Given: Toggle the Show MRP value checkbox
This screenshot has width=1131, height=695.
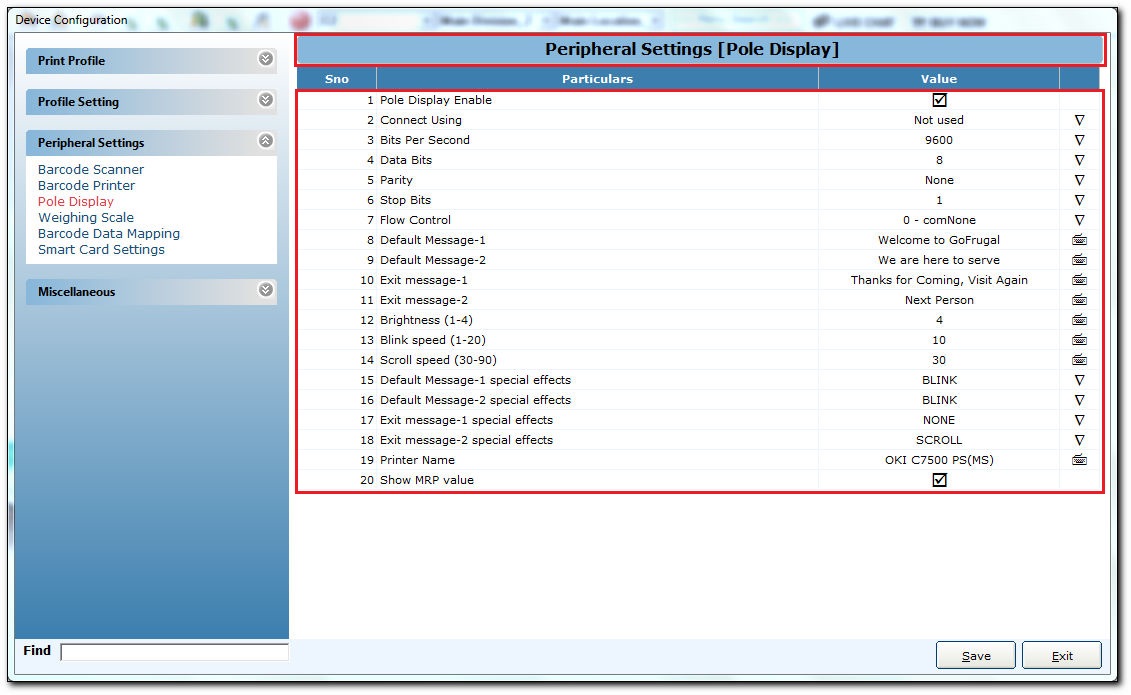Looking at the screenshot, I should pyautogui.click(x=939, y=480).
